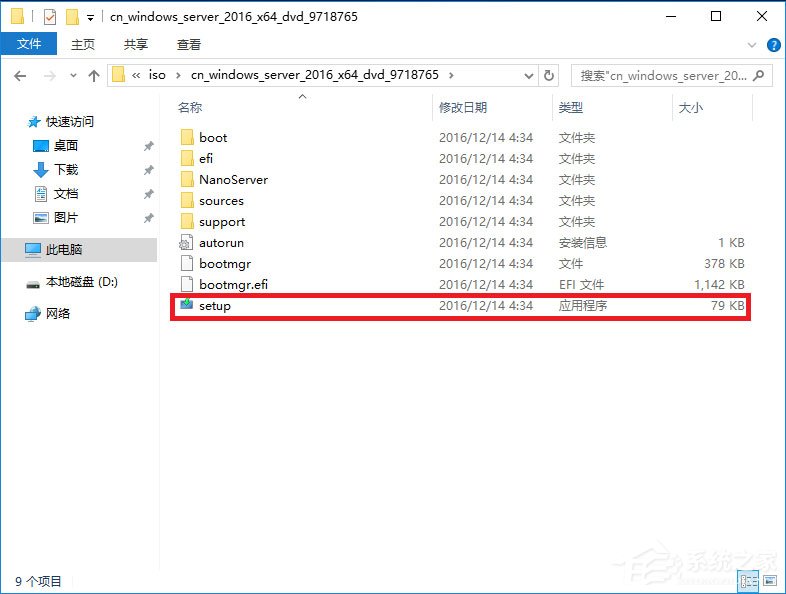Viewport: 786px width, 594px height.
Task: Click the "9 个项目" status bar text
Action: pos(38,581)
